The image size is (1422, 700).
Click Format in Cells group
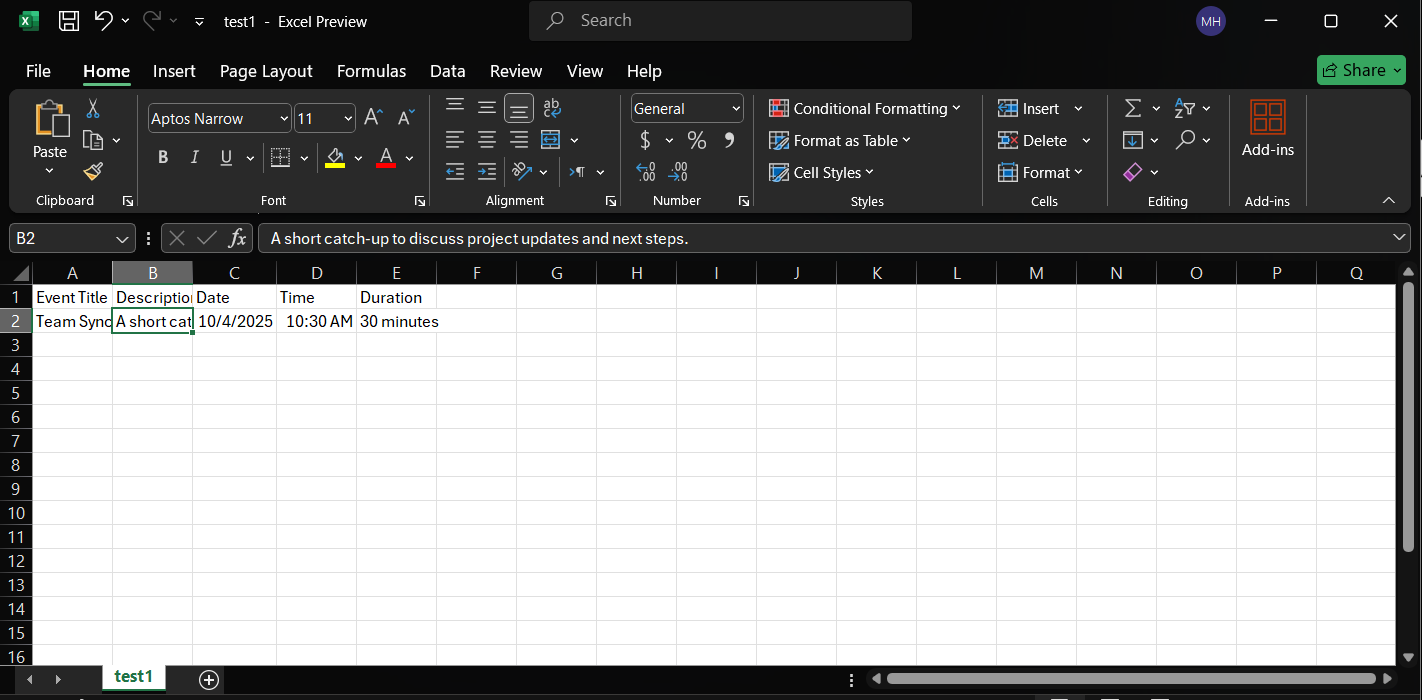[x=1040, y=172]
